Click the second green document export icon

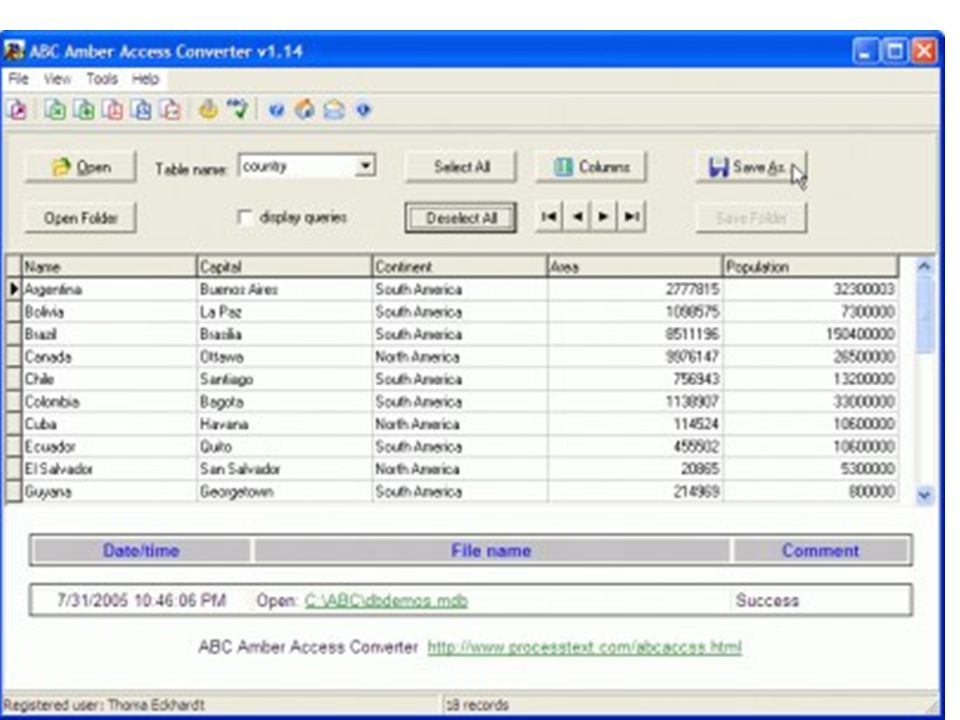84,110
